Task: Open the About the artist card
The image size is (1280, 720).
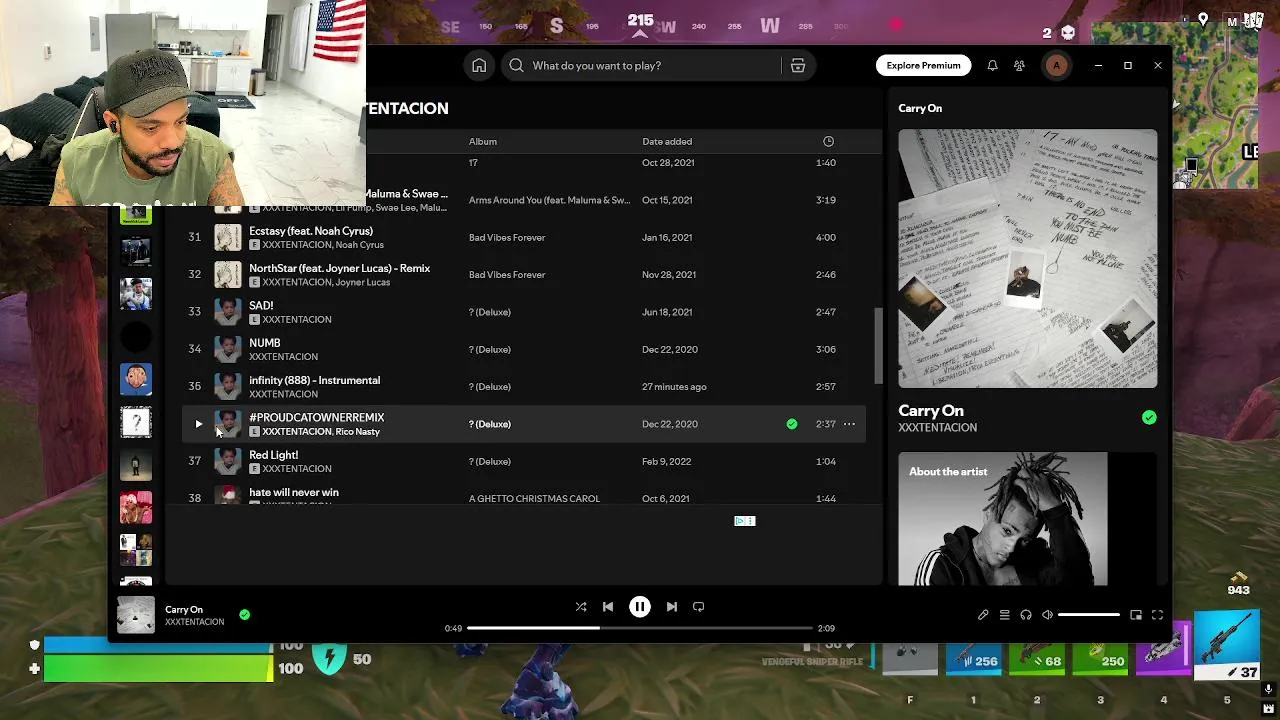Action: point(1027,518)
